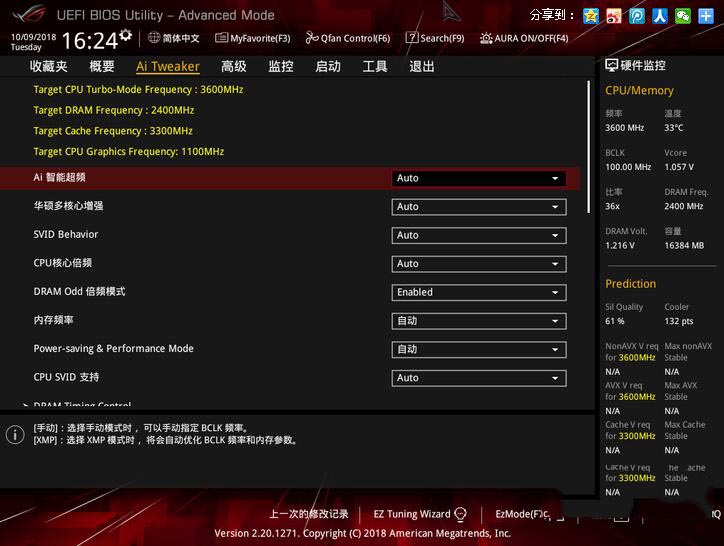The image size is (724, 546).
Task: Open the 收藏夹 tab
Action: point(48,67)
